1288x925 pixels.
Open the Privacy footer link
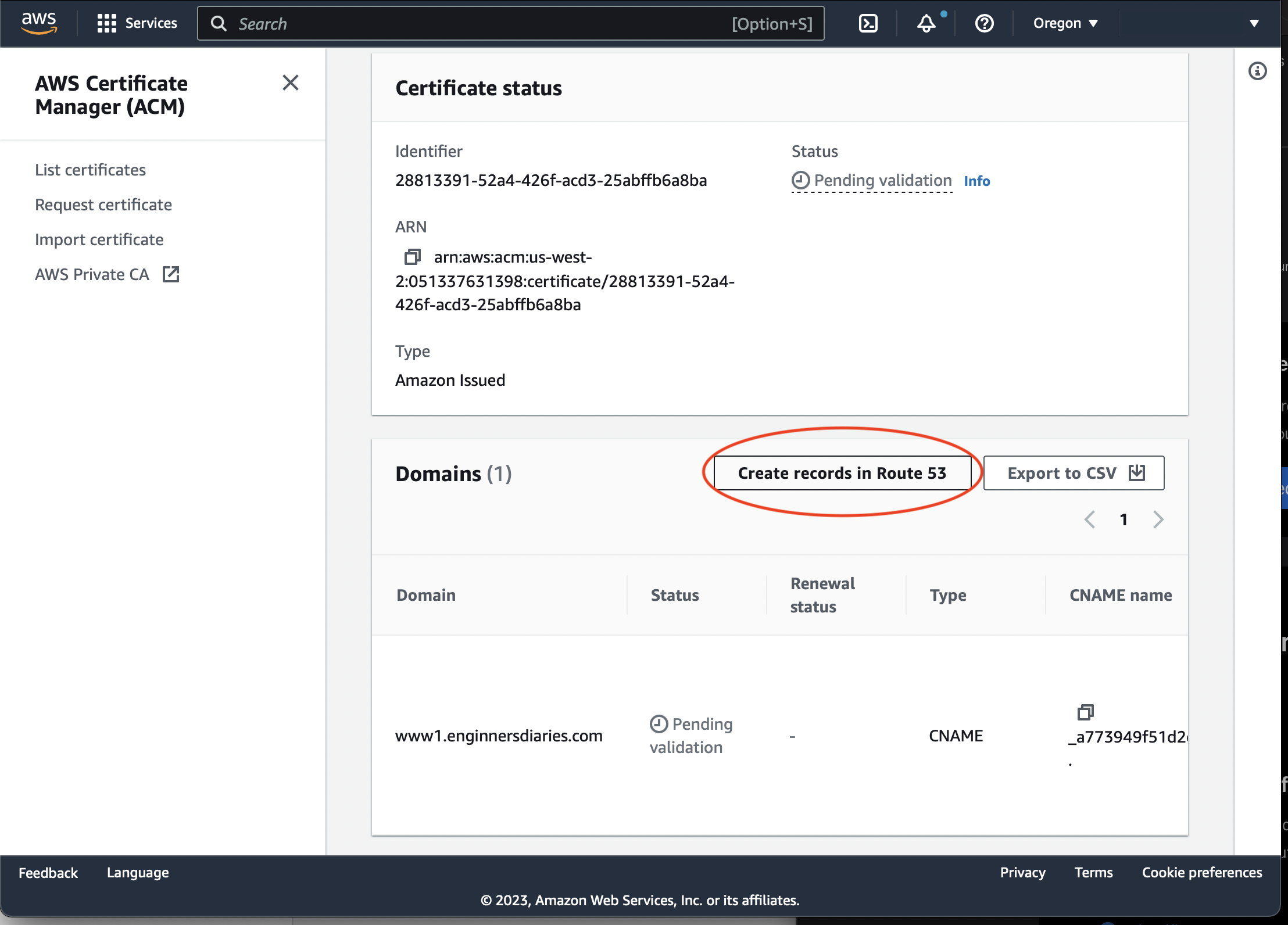pos(1023,873)
